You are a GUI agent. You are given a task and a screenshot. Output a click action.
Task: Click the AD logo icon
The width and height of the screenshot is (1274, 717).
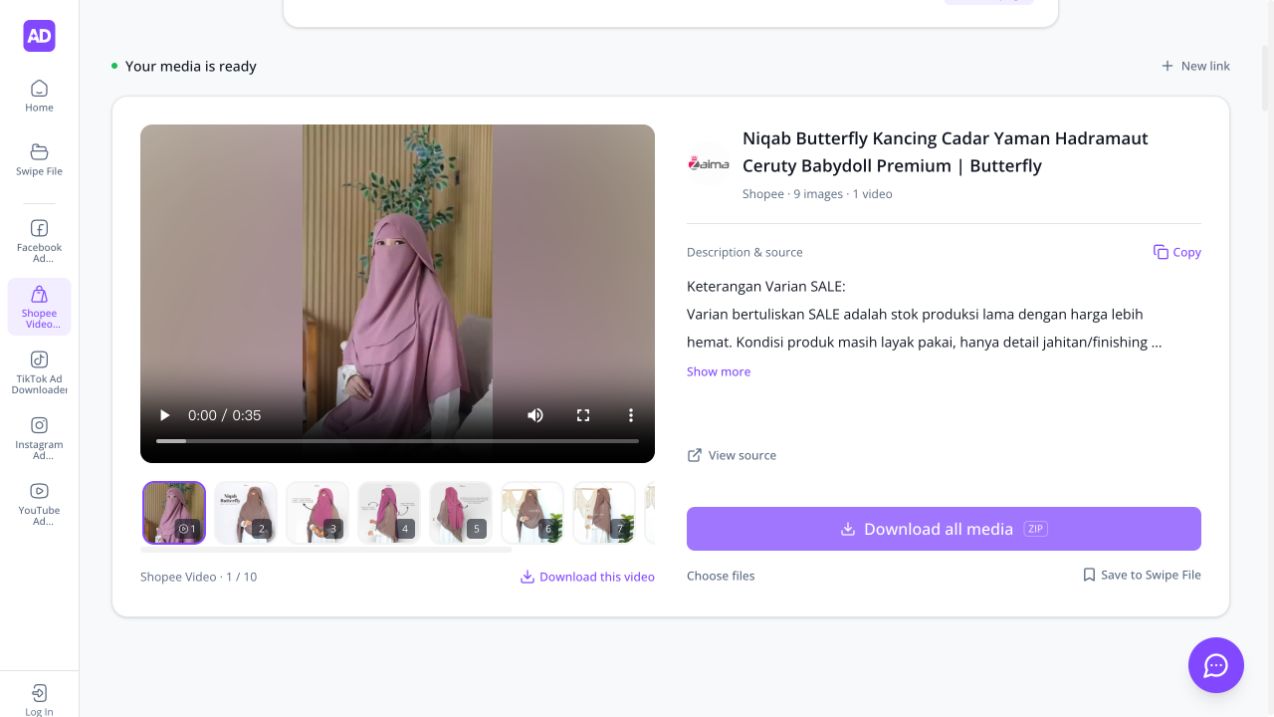39,36
